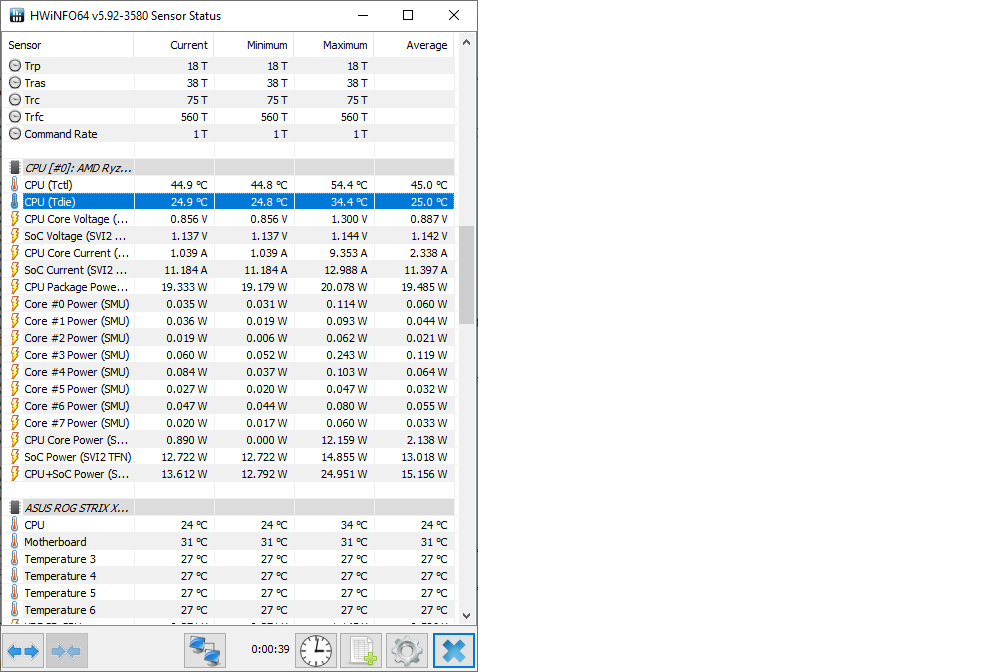Screen dimensions: 1008x672
Task: Click the lightning icon beside Core #0 Power
Action: pyautogui.click(x=15, y=304)
